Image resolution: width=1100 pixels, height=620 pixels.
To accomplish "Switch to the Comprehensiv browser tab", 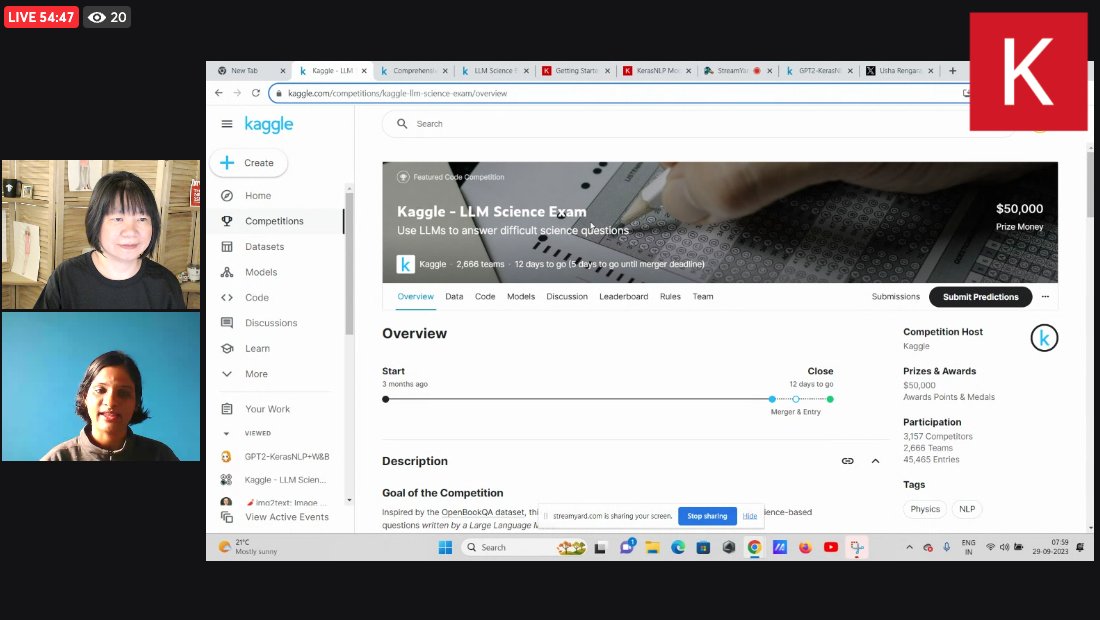I will pyautogui.click(x=414, y=71).
